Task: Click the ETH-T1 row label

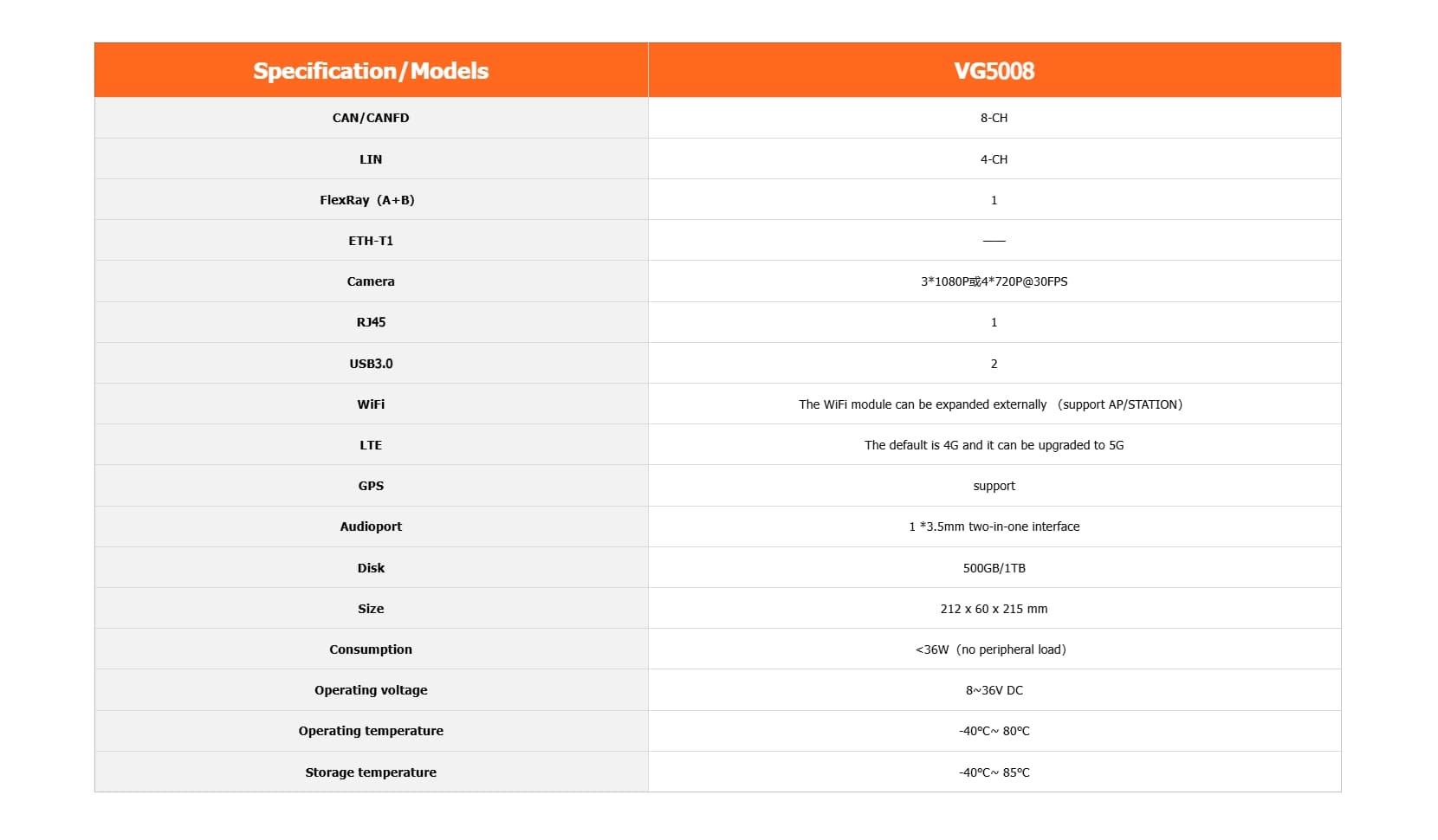Action: tap(371, 241)
